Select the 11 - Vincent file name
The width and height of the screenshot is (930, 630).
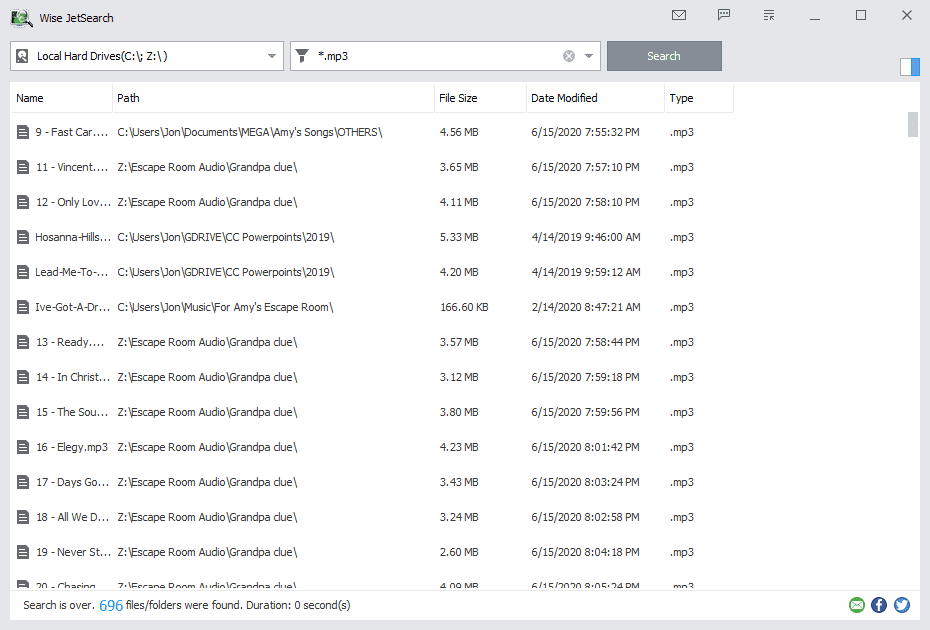72,167
